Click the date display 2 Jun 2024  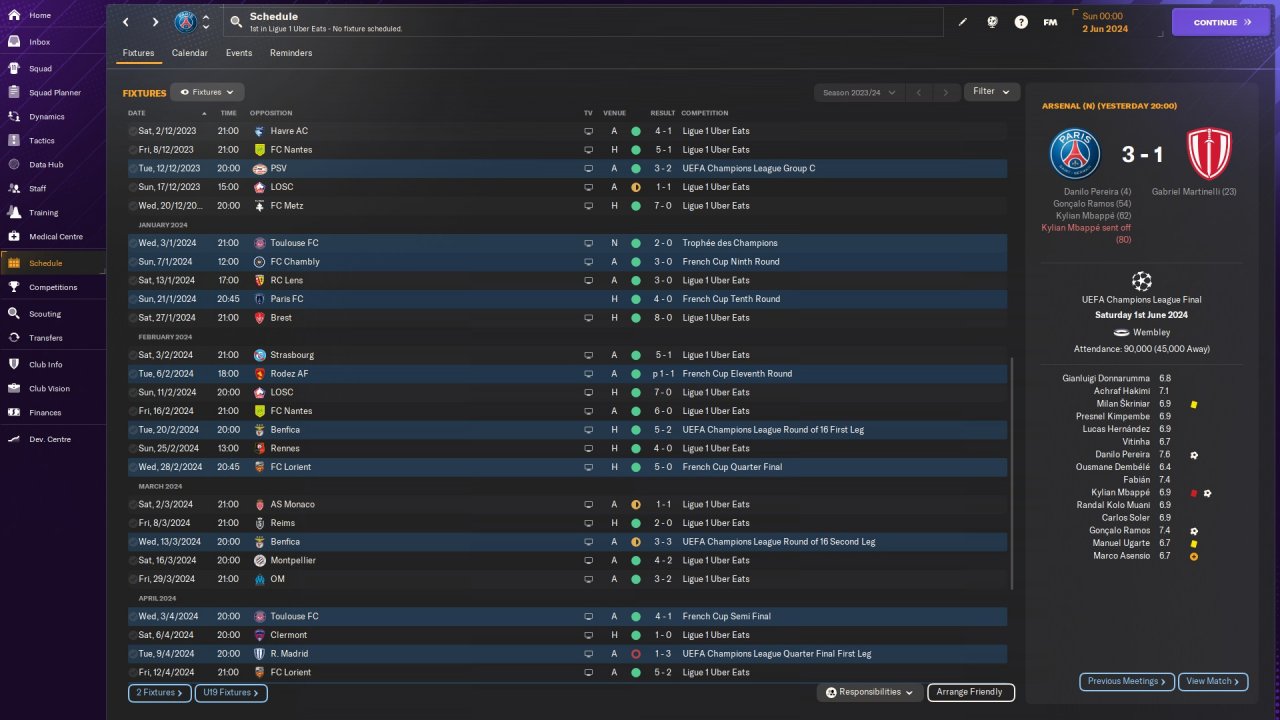pos(1105,29)
